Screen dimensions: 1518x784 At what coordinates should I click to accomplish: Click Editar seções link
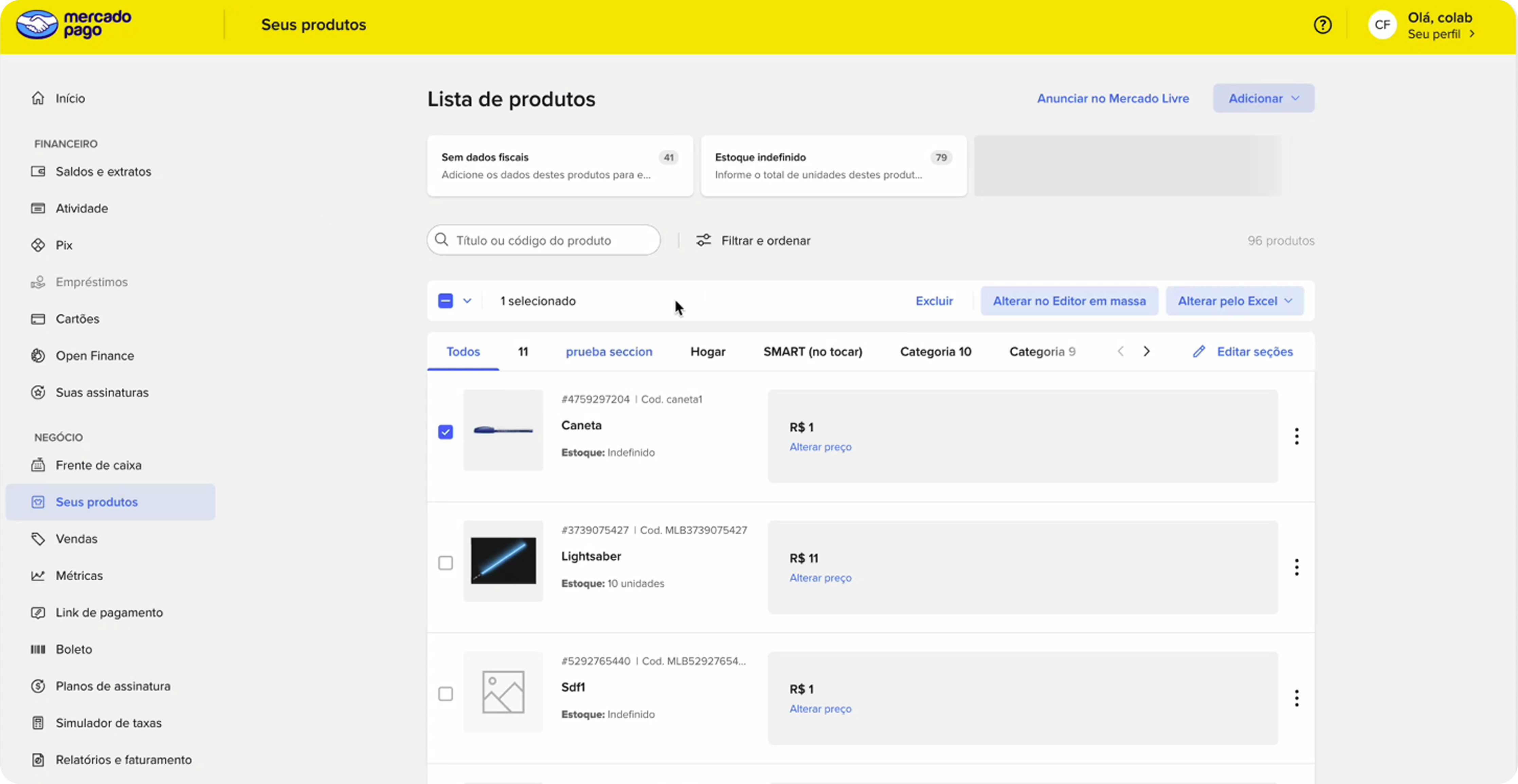pyautogui.click(x=1254, y=352)
